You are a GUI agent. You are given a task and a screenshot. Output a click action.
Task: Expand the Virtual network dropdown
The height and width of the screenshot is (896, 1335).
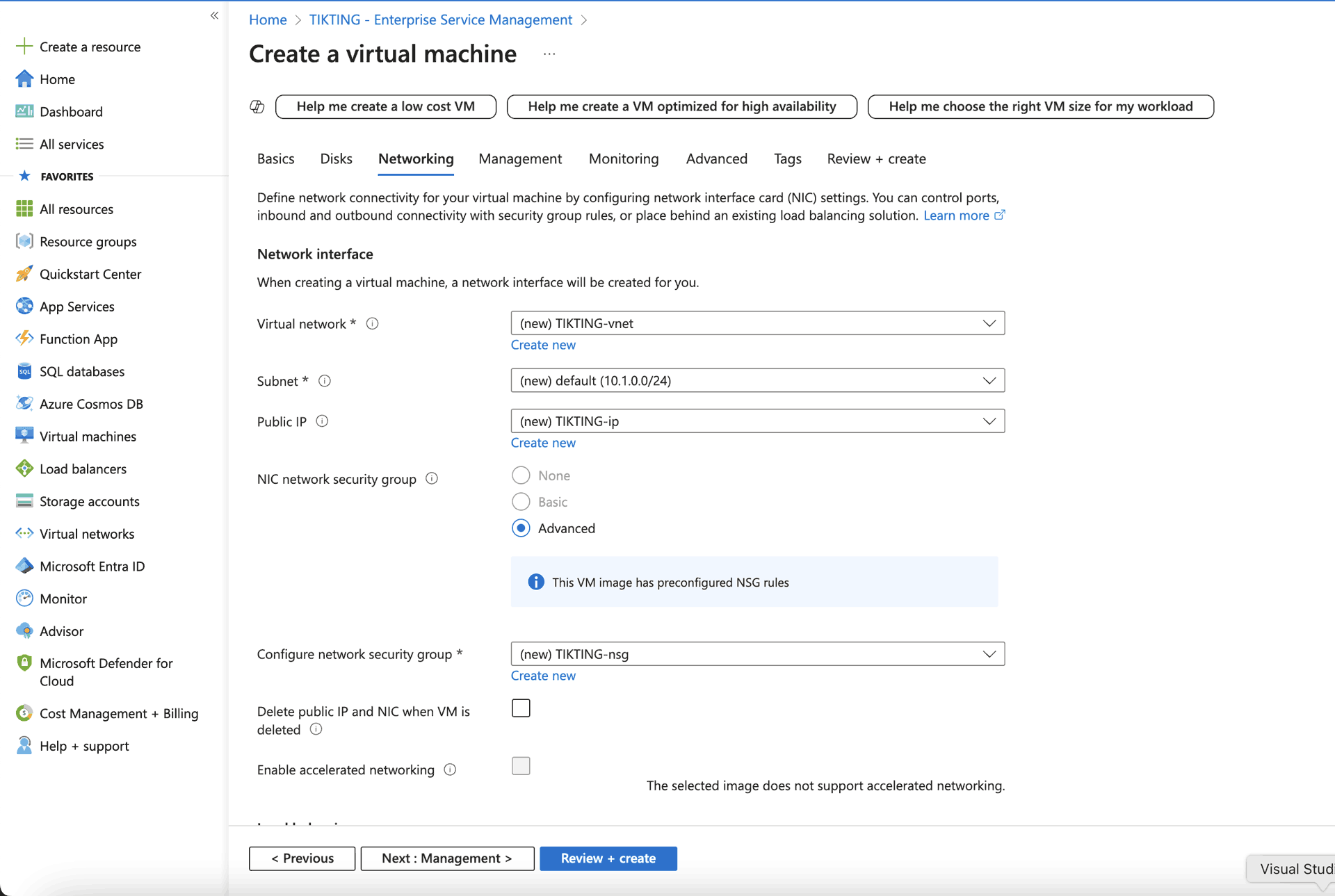757,323
